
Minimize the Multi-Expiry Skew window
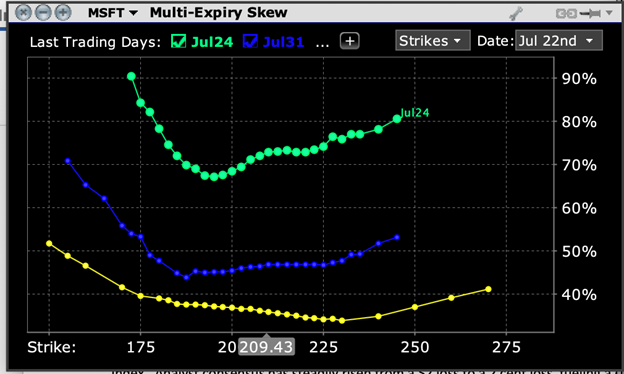tap(43, 13)
